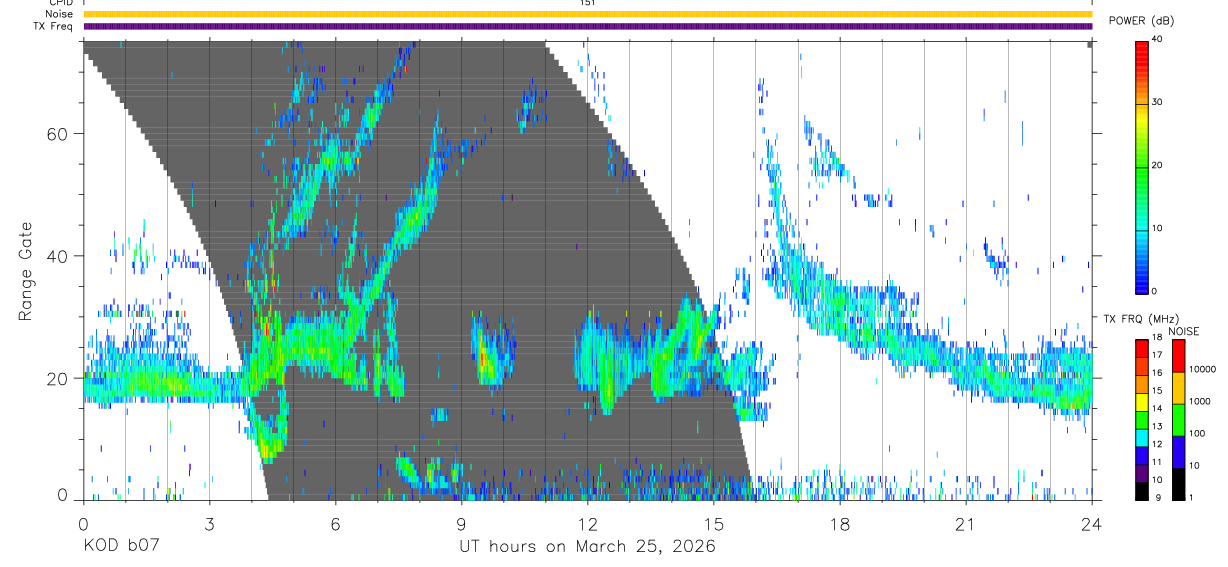Click the CPID value 151 at the top
The image size is (1228, 567).
(x=588, y=3)
